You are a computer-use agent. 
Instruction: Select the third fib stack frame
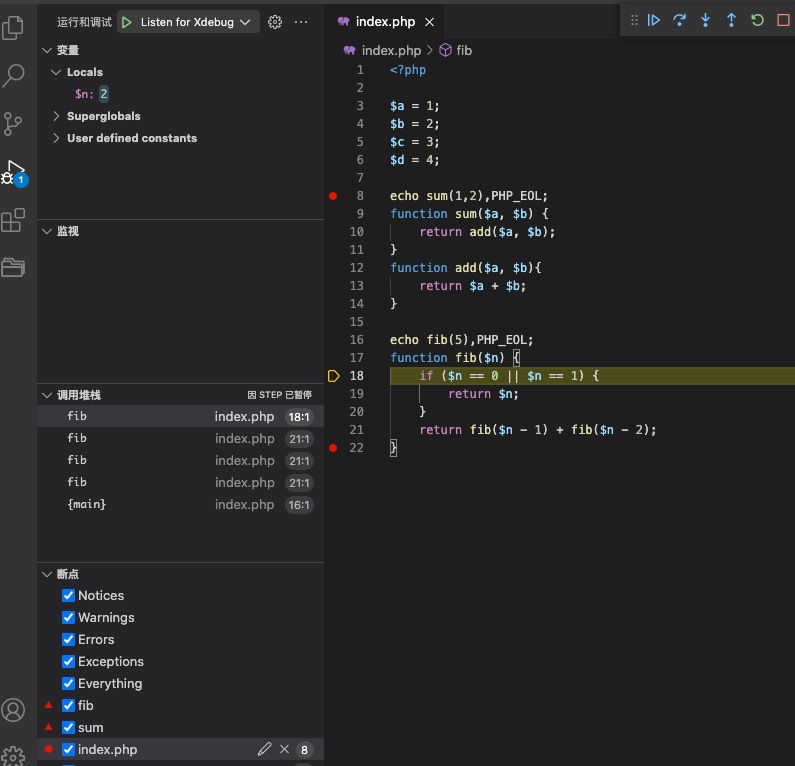(x=180, y=460)
